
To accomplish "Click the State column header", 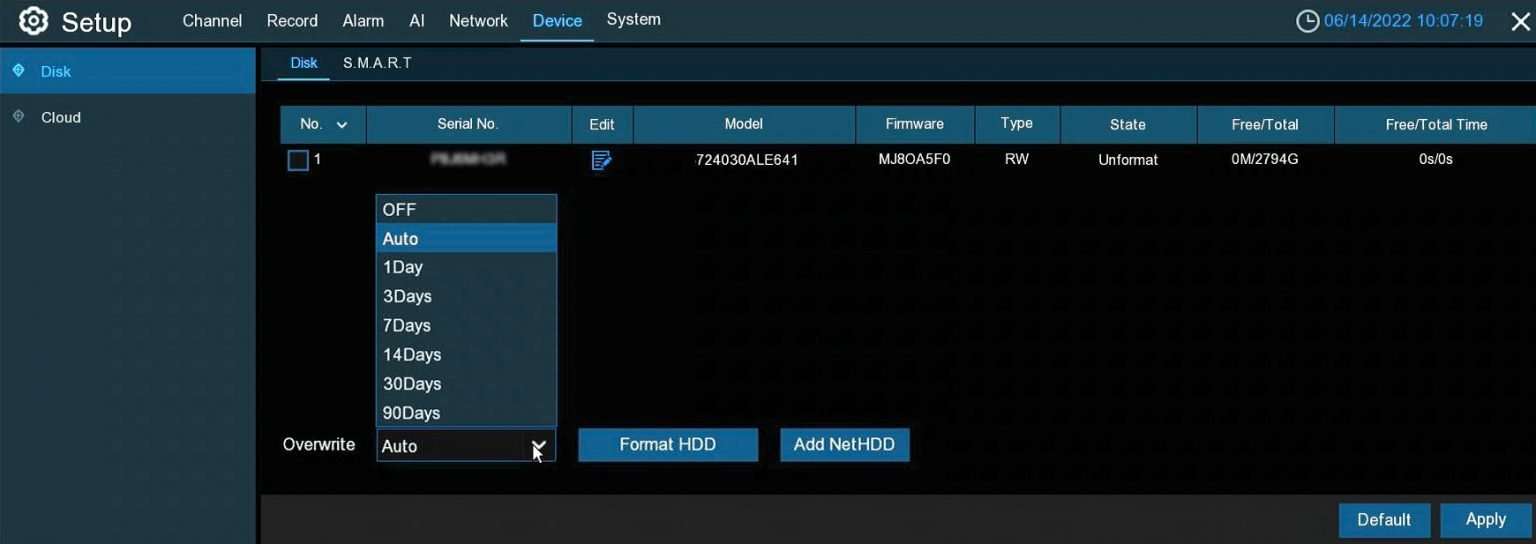I will [x=1128, y=124].
